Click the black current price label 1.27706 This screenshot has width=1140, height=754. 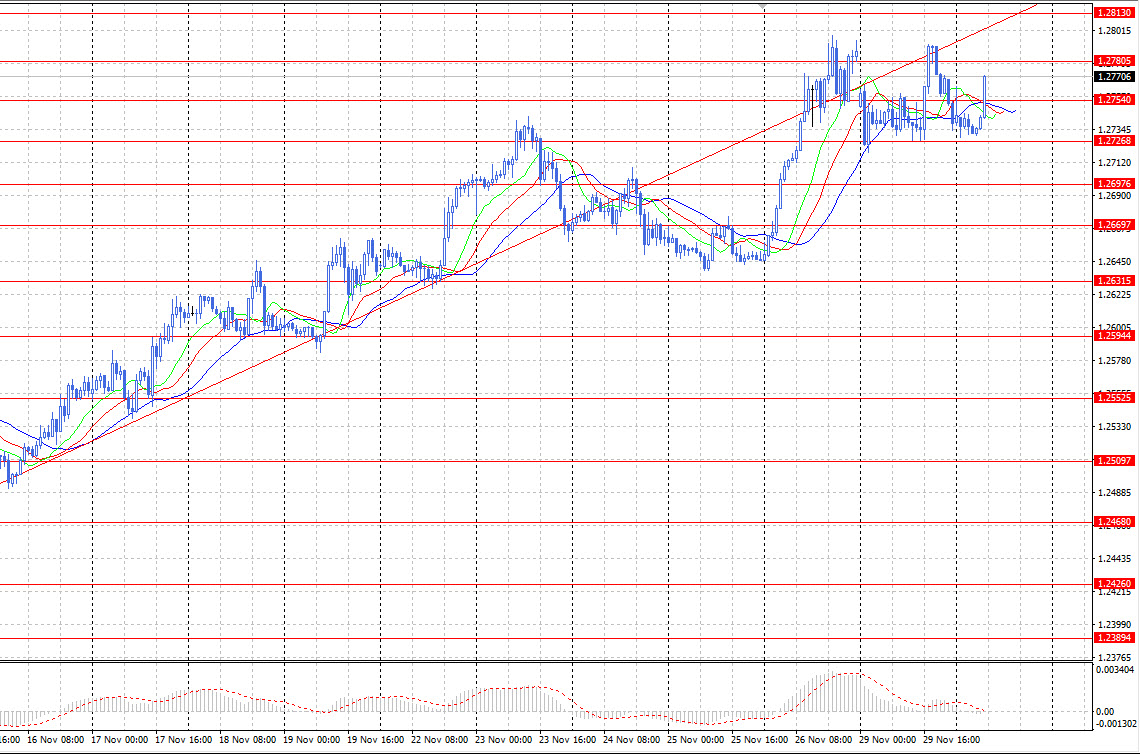(x=1114, y=76)
